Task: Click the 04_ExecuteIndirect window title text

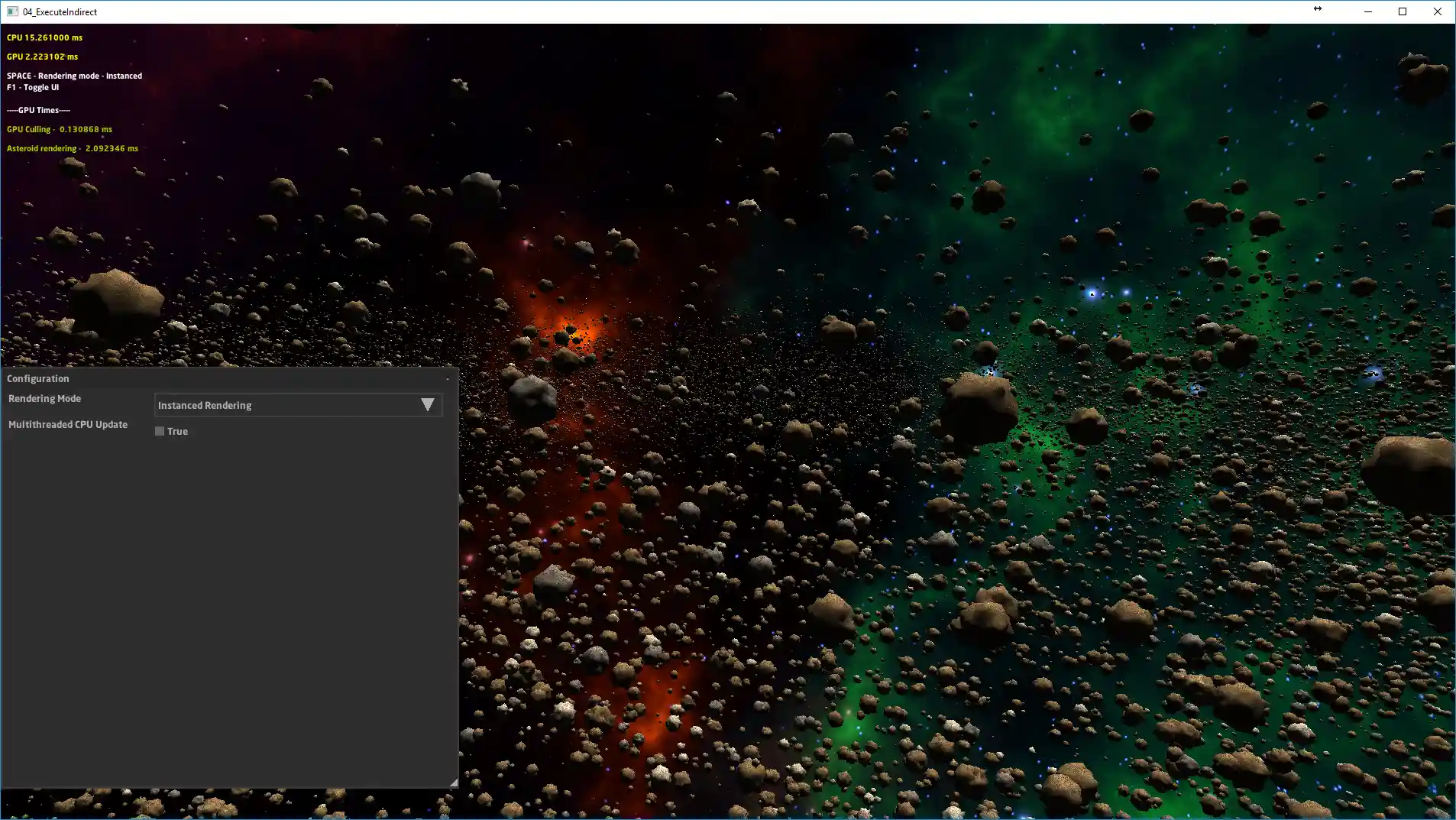Action: (60, 11)
